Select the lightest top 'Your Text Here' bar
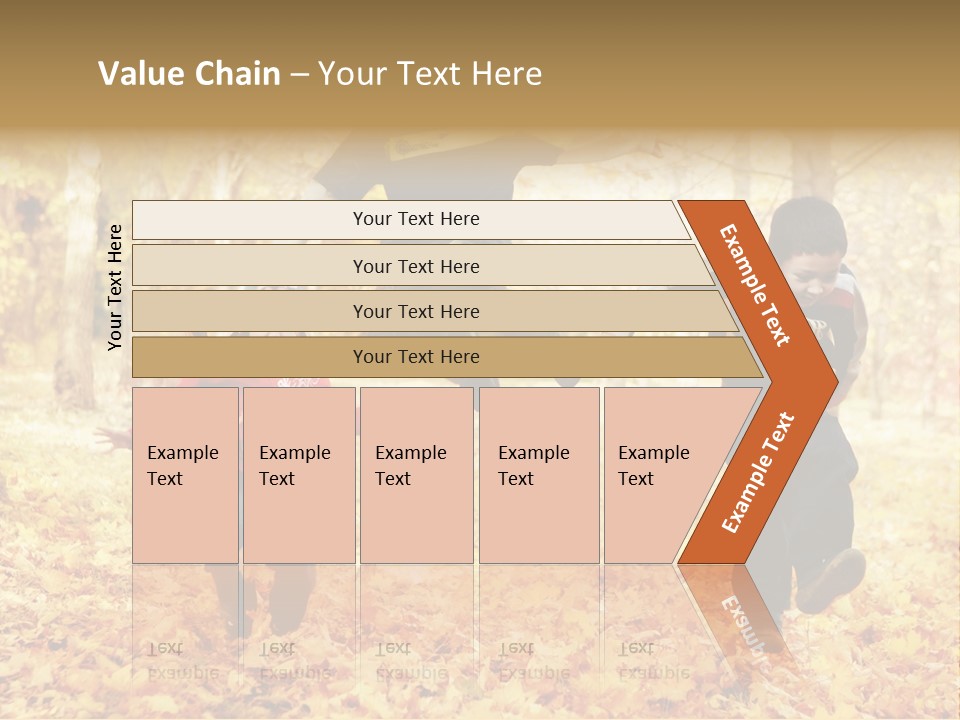 click(415, 219)
